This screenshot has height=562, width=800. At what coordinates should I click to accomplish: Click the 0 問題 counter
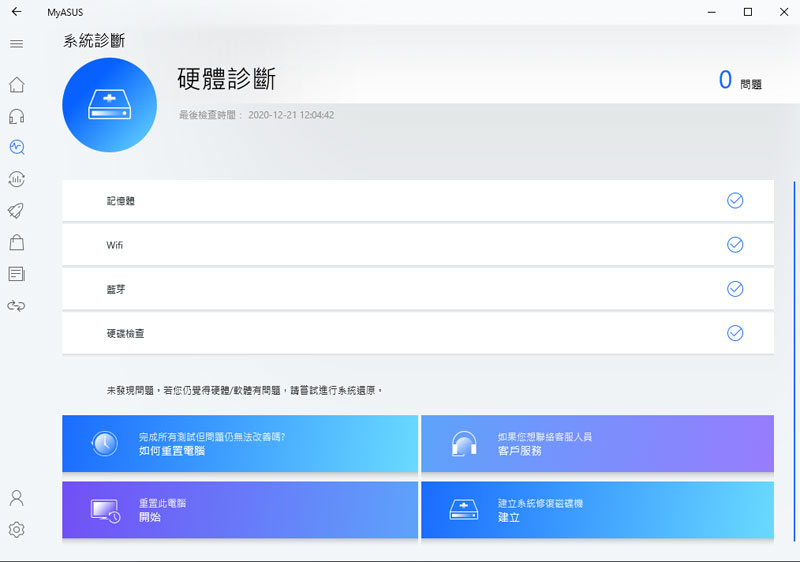[740, 80]
